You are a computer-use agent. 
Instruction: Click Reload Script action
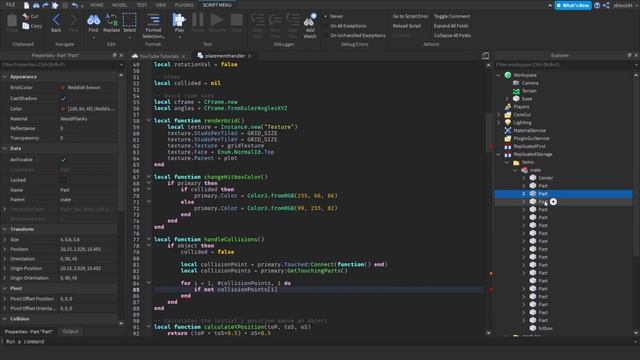coord(407,26)
